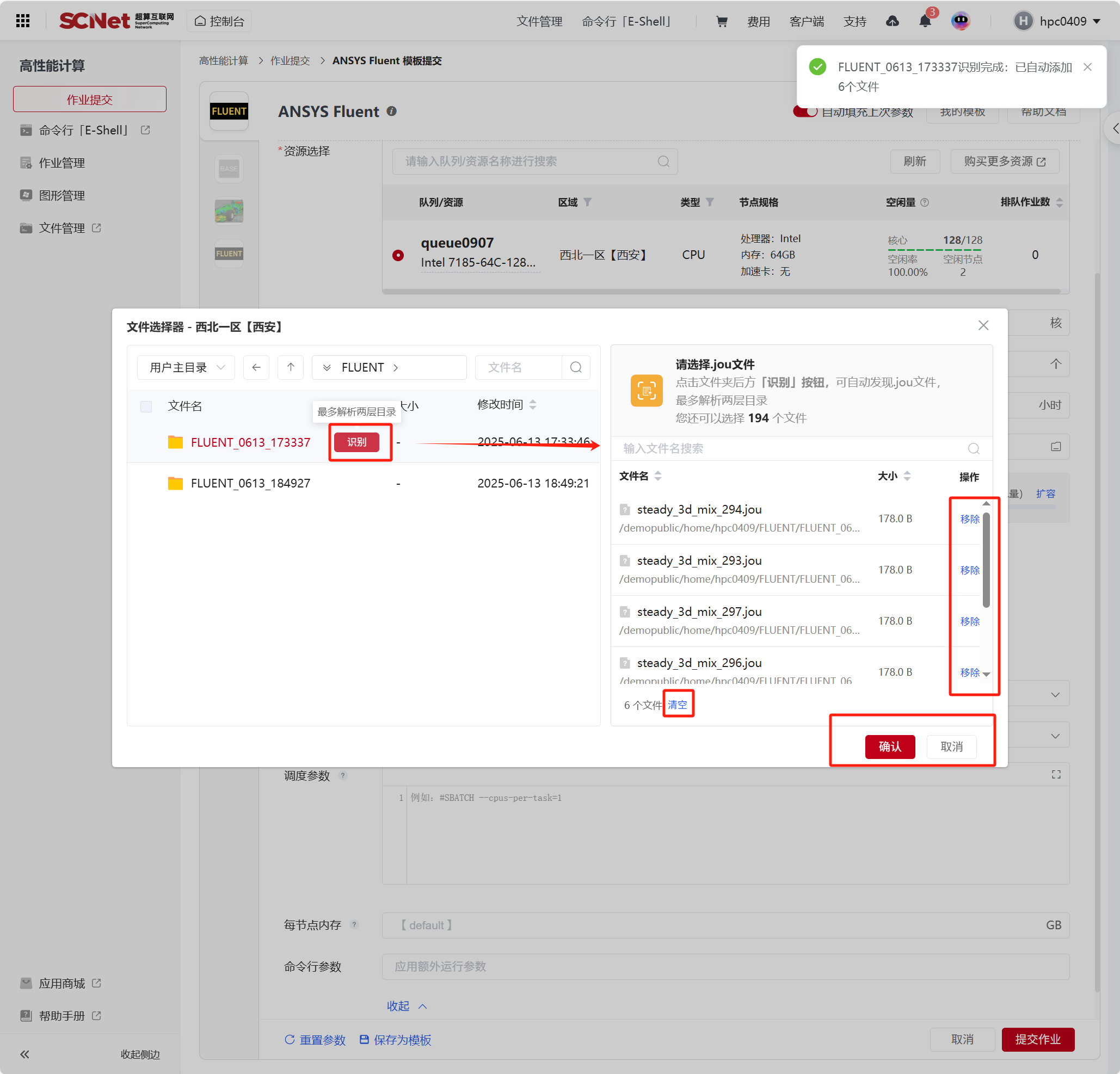Viewport: 1120px width, 1074px height.
Task: Click the red 确认 button
Action: click(889, 746)
